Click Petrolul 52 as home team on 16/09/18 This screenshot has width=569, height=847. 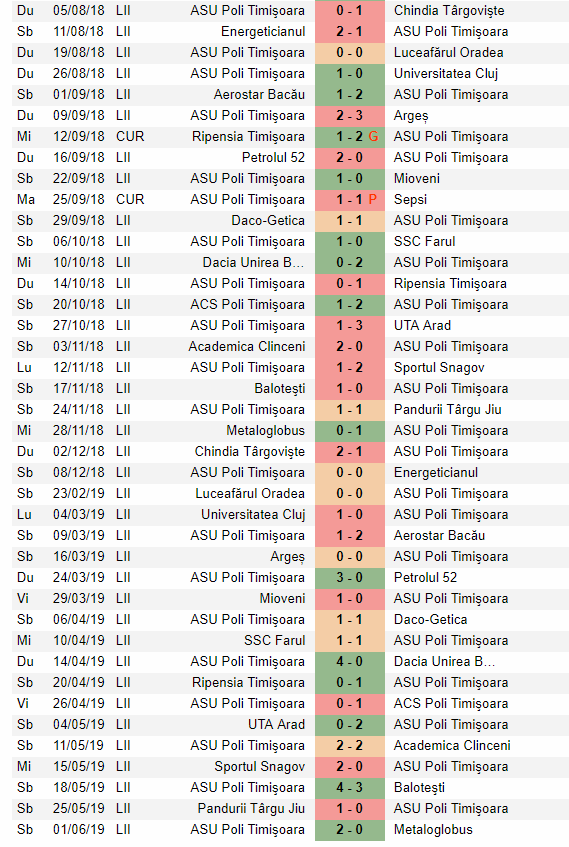click(273, 158)
